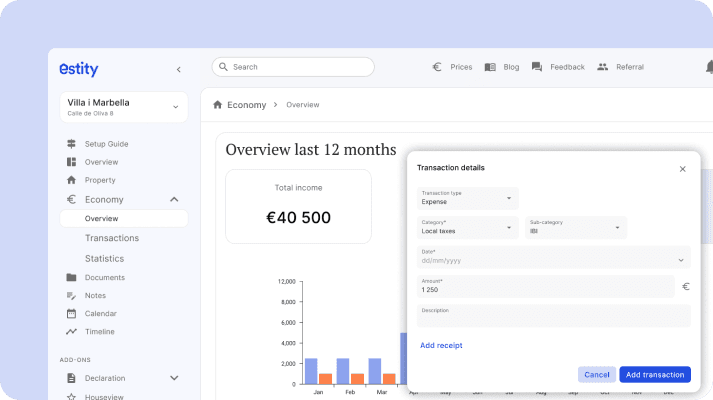Open Referral people icon
The image size is (713, 400).
pyautogui.click(x=603, y=67)
